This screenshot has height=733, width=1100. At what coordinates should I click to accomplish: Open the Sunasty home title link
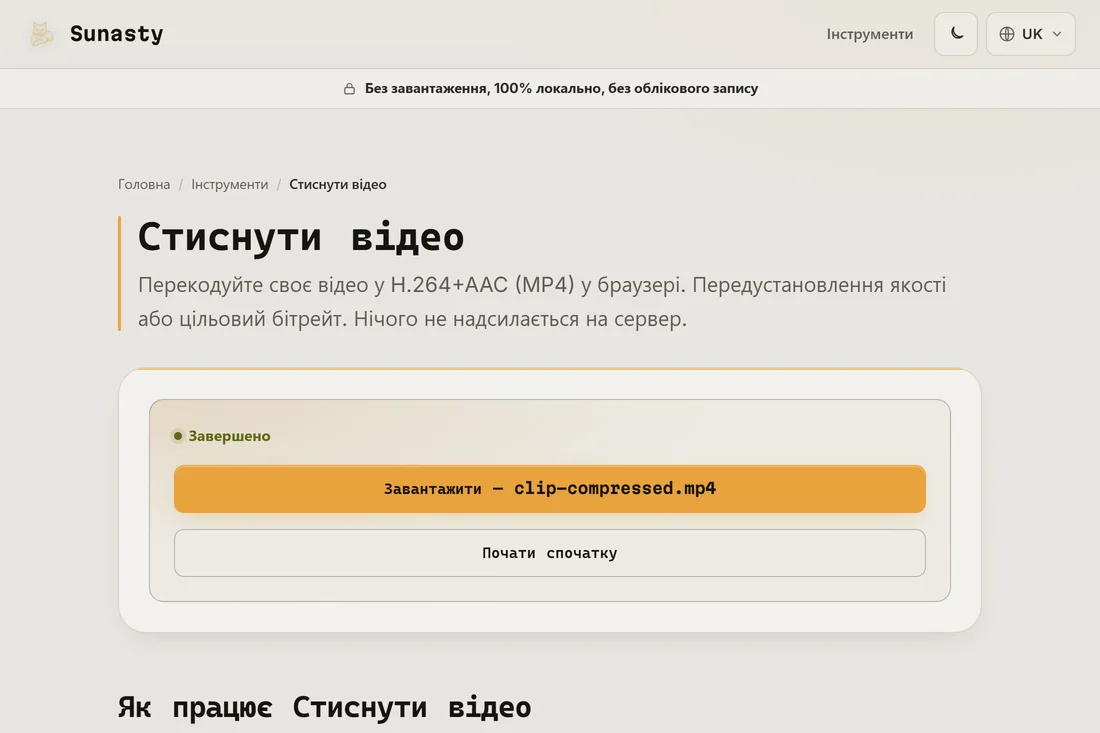116,34
